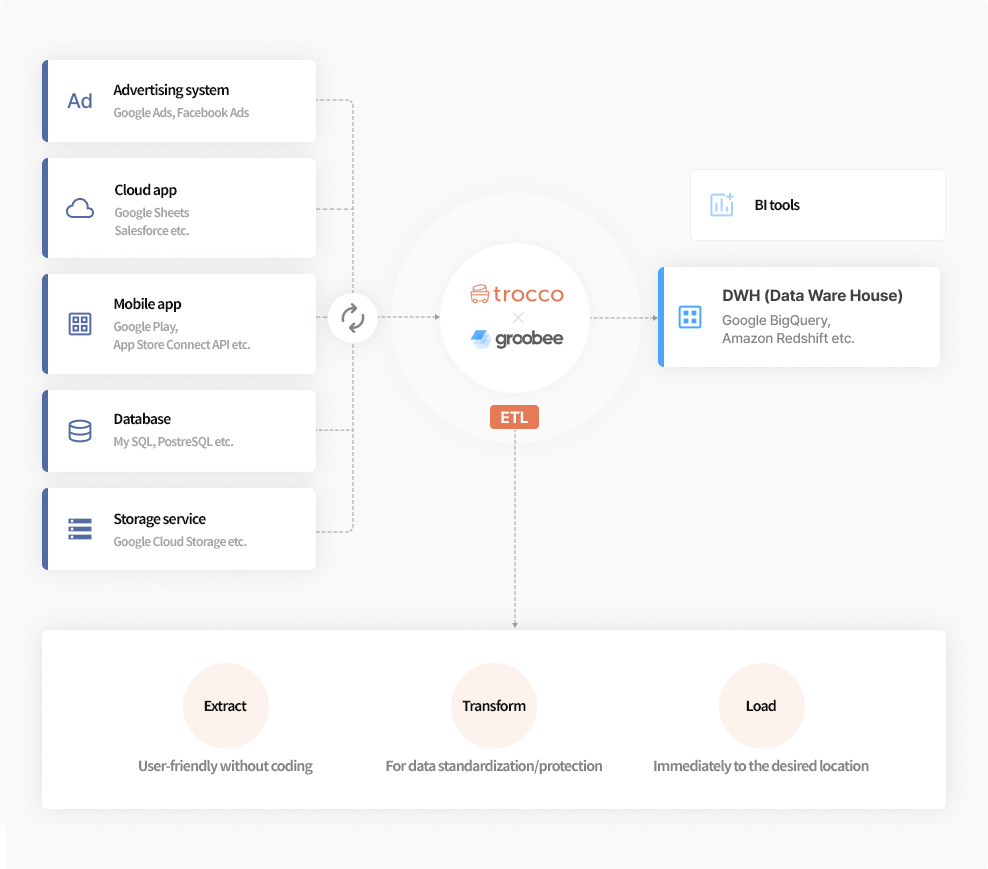Click the groobee logo
This screenshot has width=988, height=869.
(517, 338)
